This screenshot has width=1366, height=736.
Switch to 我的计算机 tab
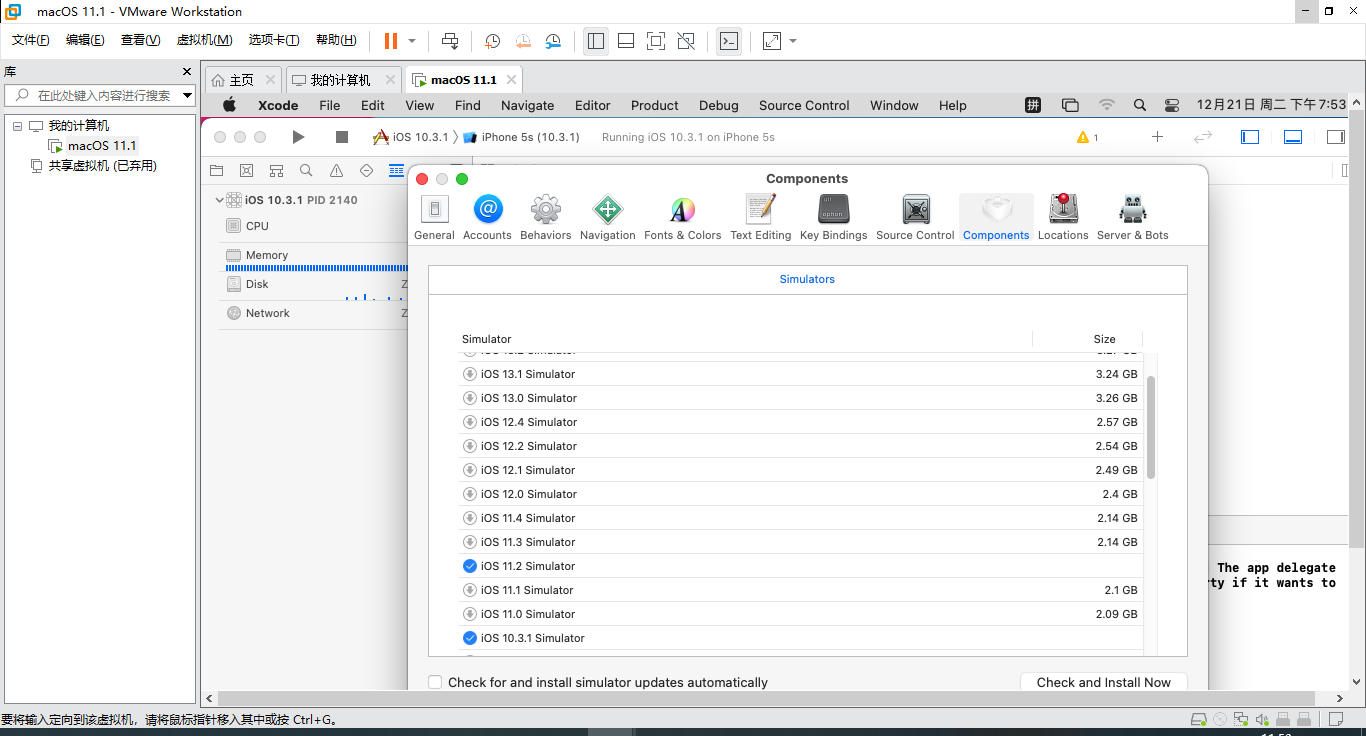(341, 80)
